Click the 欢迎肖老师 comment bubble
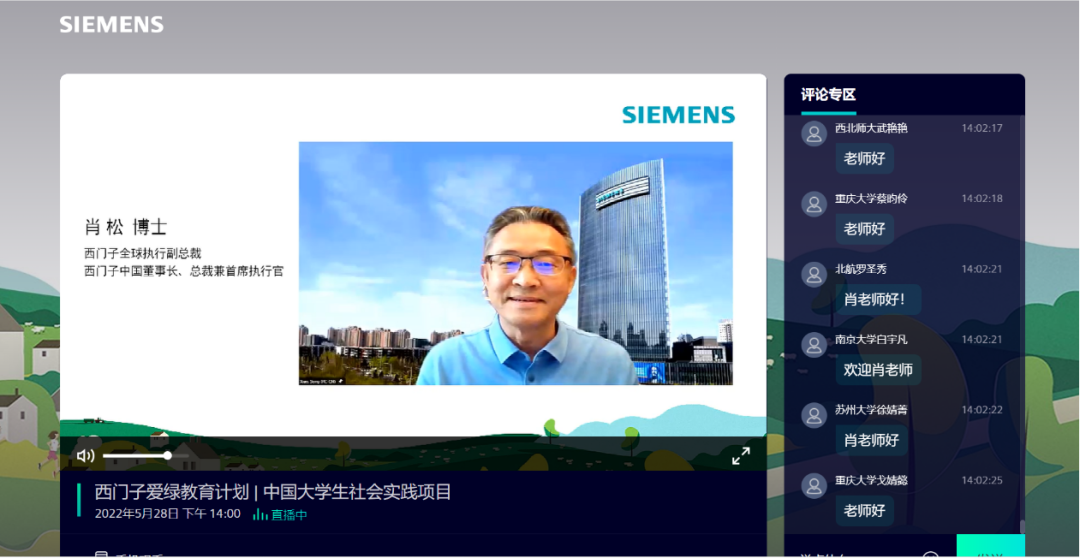This screenshot has width=1080, height=558. (878, 370)
